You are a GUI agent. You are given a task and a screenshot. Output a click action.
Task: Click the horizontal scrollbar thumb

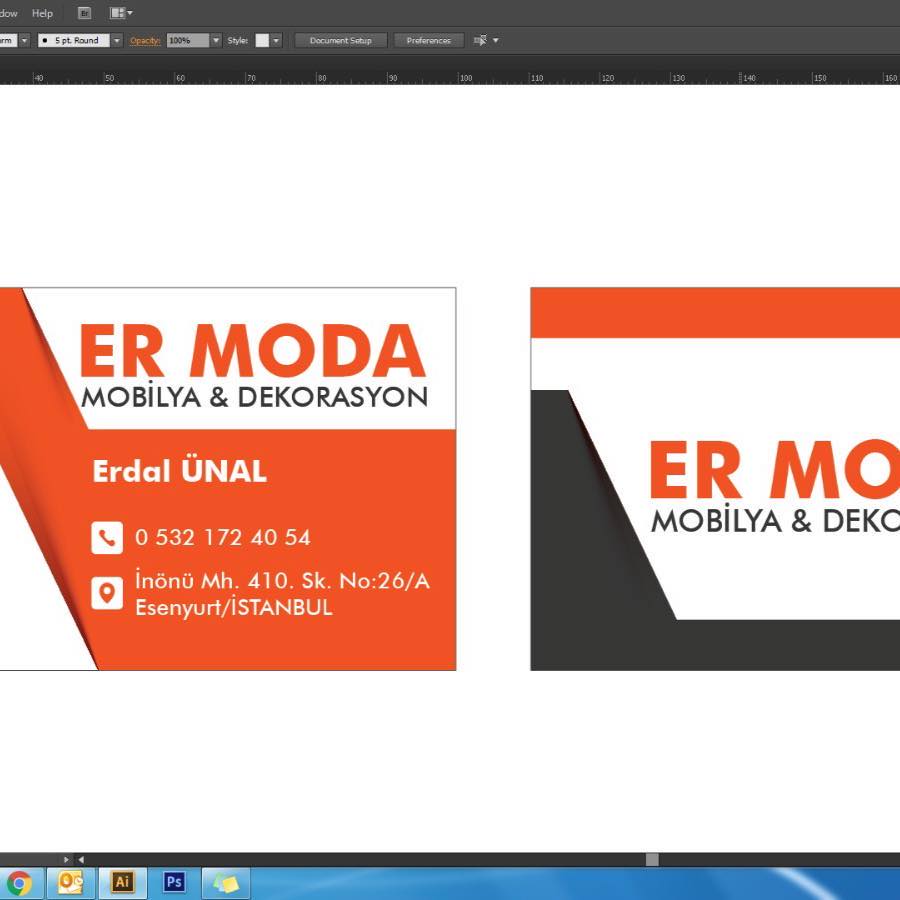coord(652,859)
